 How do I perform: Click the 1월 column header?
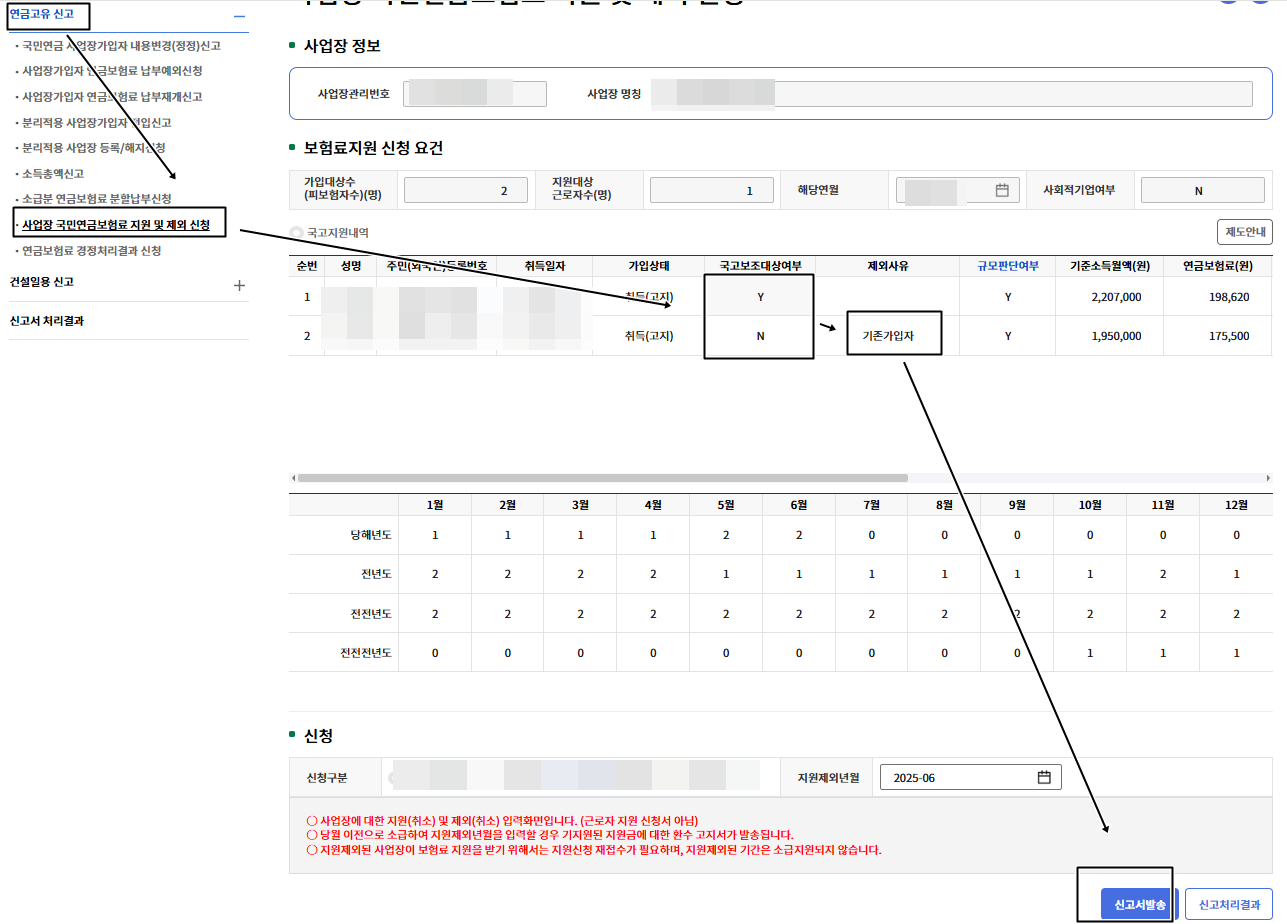coord(435,505)
